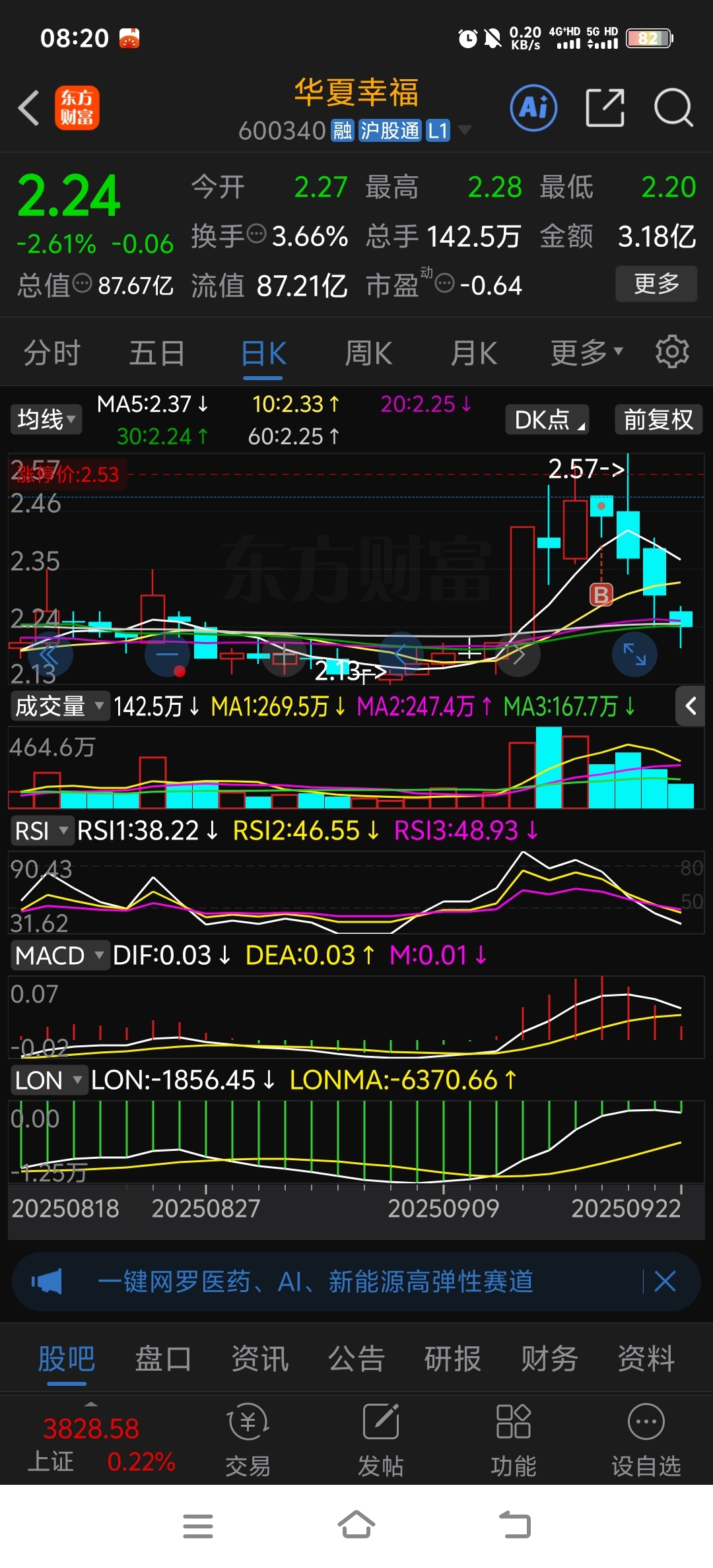The image size is (713, 1568).
Task: Toggle 前复权 adjustment option
Action: (x=658, y=420)
